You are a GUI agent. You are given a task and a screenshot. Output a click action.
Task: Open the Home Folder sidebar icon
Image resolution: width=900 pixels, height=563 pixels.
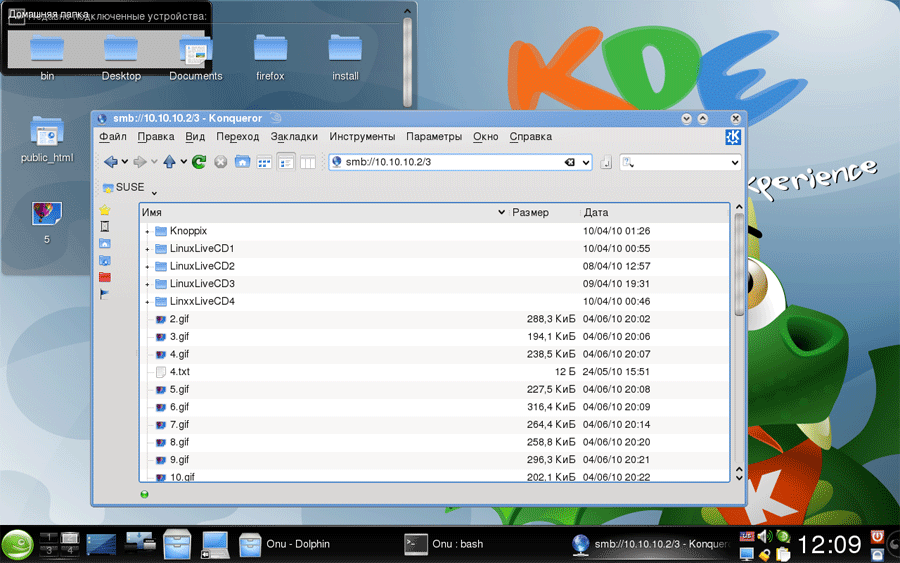point(104,243)
